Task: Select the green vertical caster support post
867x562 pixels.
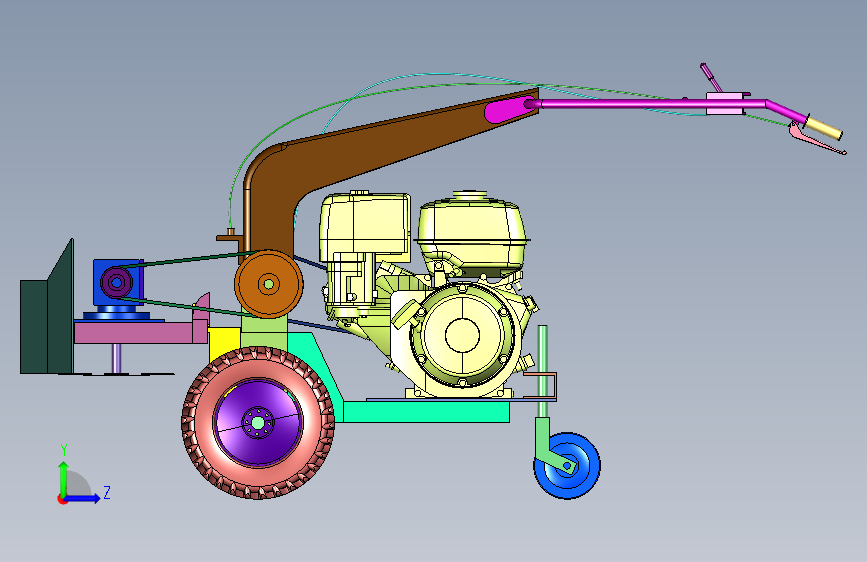Action: coord(543,371)
